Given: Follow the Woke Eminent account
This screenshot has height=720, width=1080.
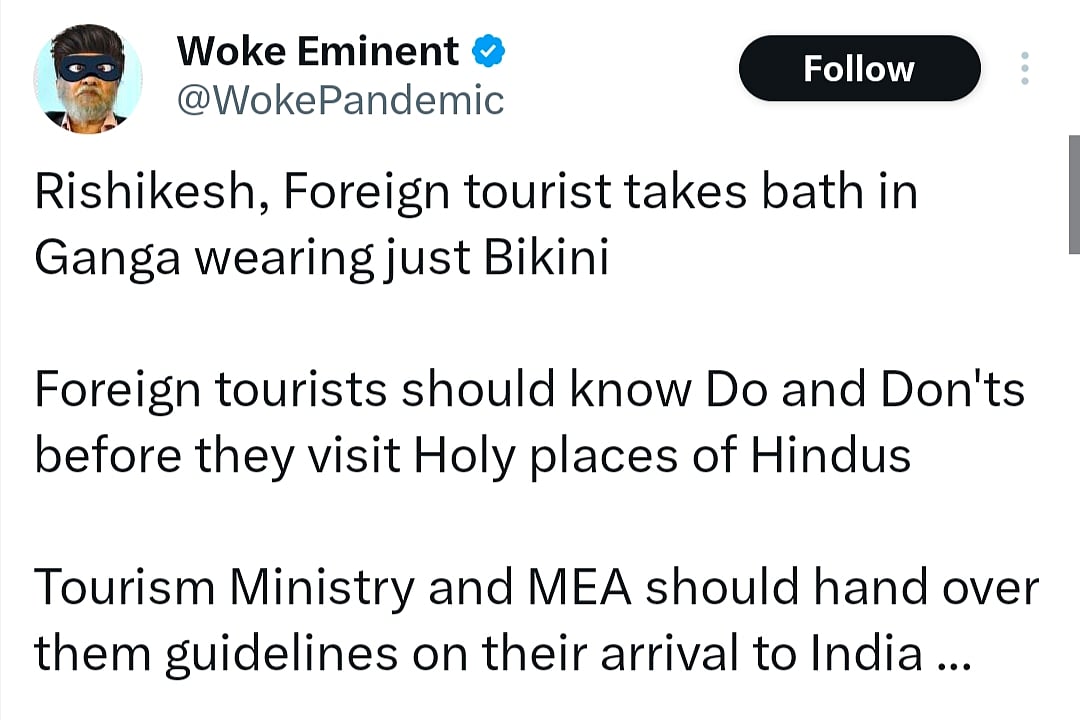Looking at the screenshot, I should pyautogui.click(x=858, y=68).
